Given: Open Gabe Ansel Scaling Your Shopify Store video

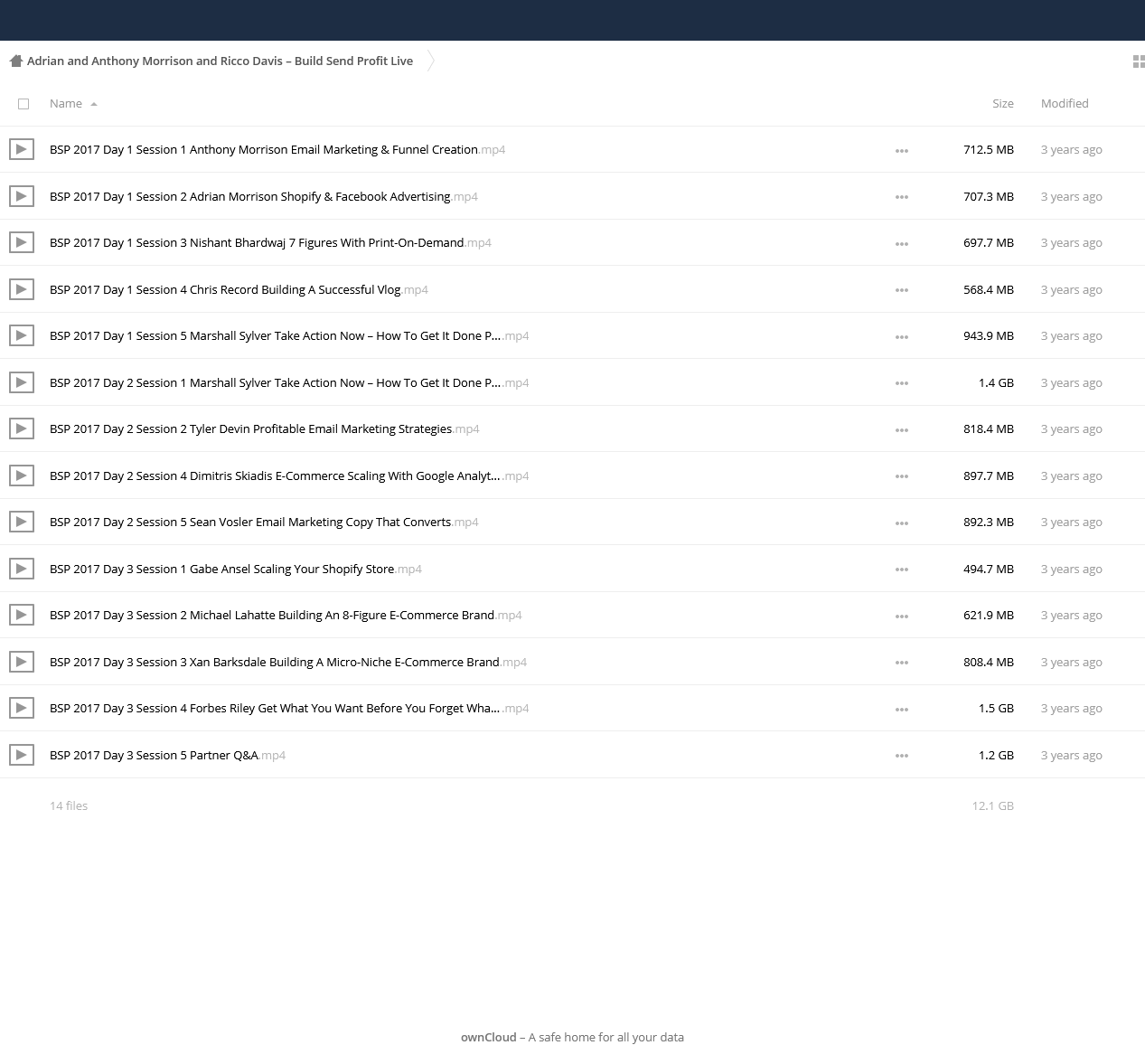Looking at the screenshot, I should [x=236, y=569].
